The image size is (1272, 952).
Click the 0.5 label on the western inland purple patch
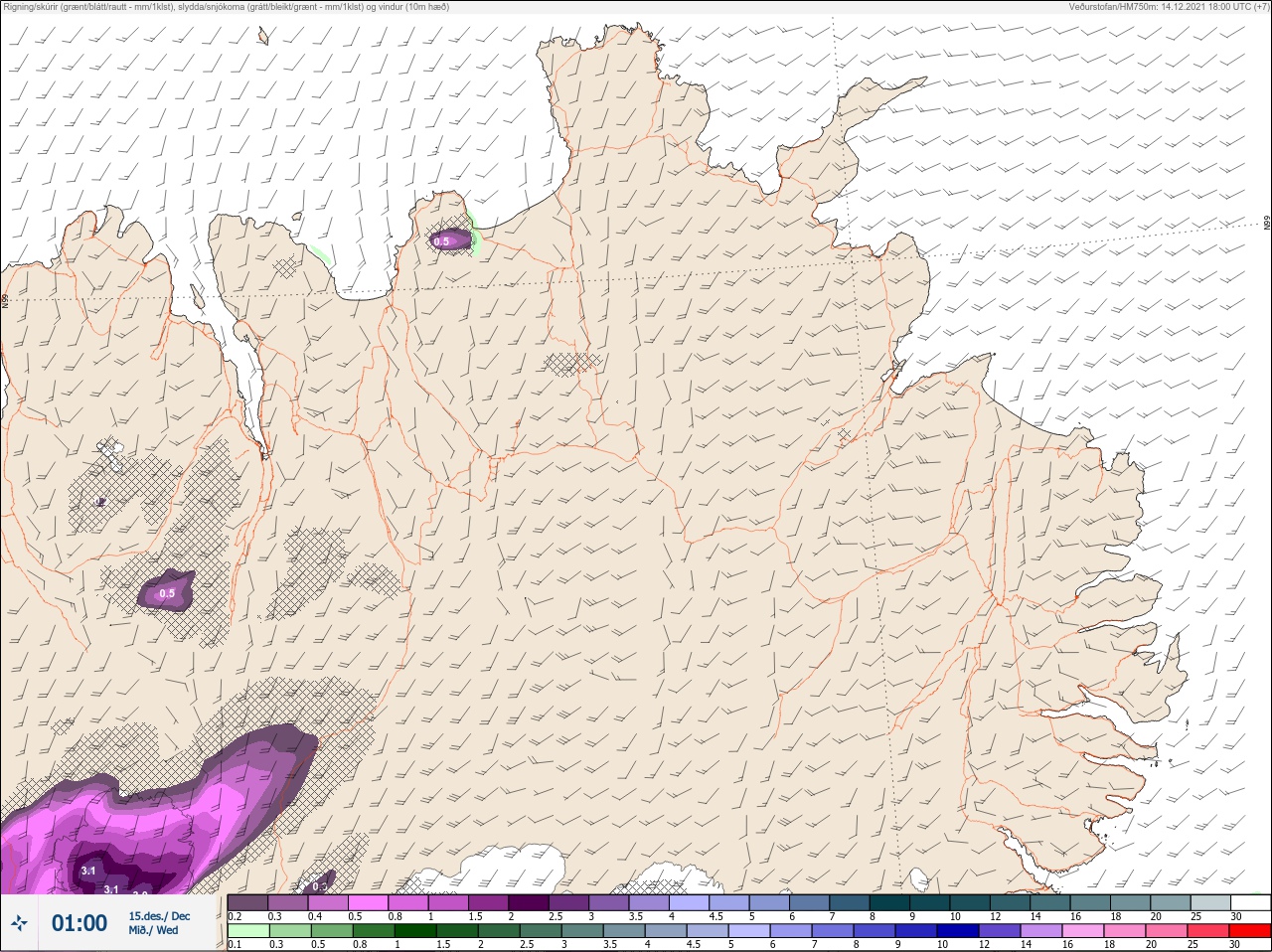167,594
